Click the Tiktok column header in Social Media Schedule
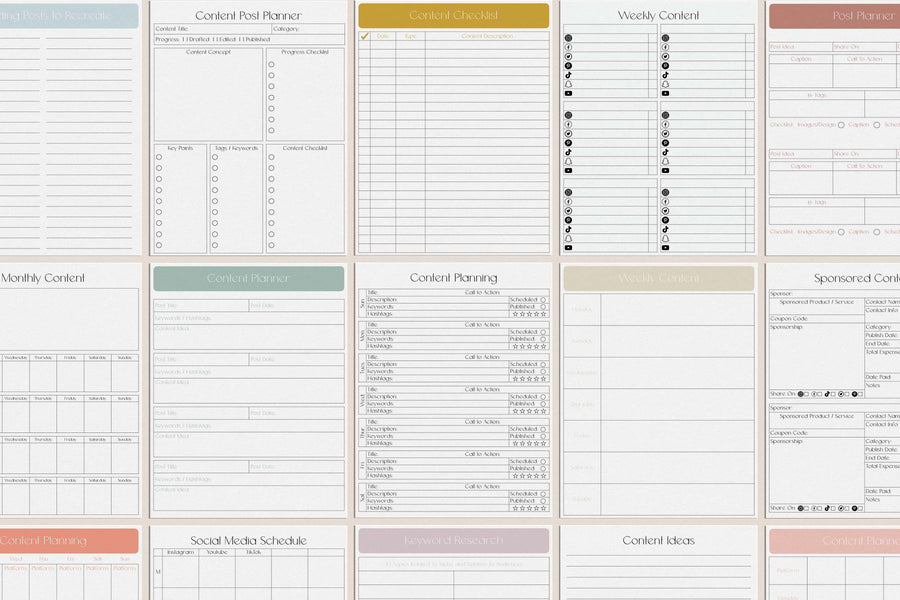Screen dimensions: 900x600 pyautogui.click(x=254, y=552)
